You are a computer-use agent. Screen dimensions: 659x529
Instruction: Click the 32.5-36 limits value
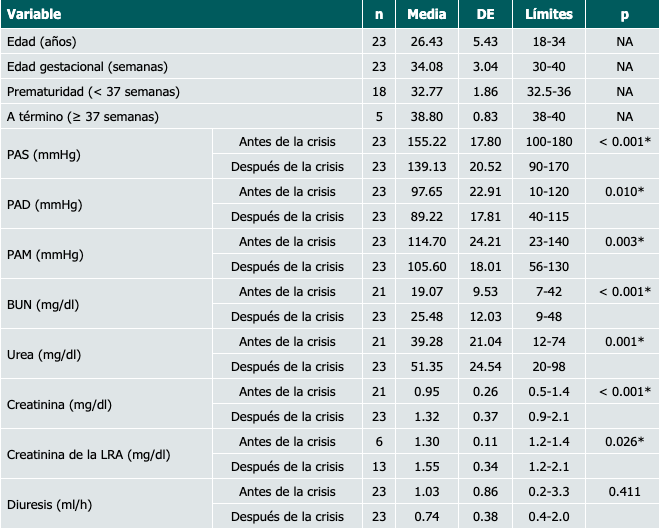pyautogui.click(x=549, y=91)
